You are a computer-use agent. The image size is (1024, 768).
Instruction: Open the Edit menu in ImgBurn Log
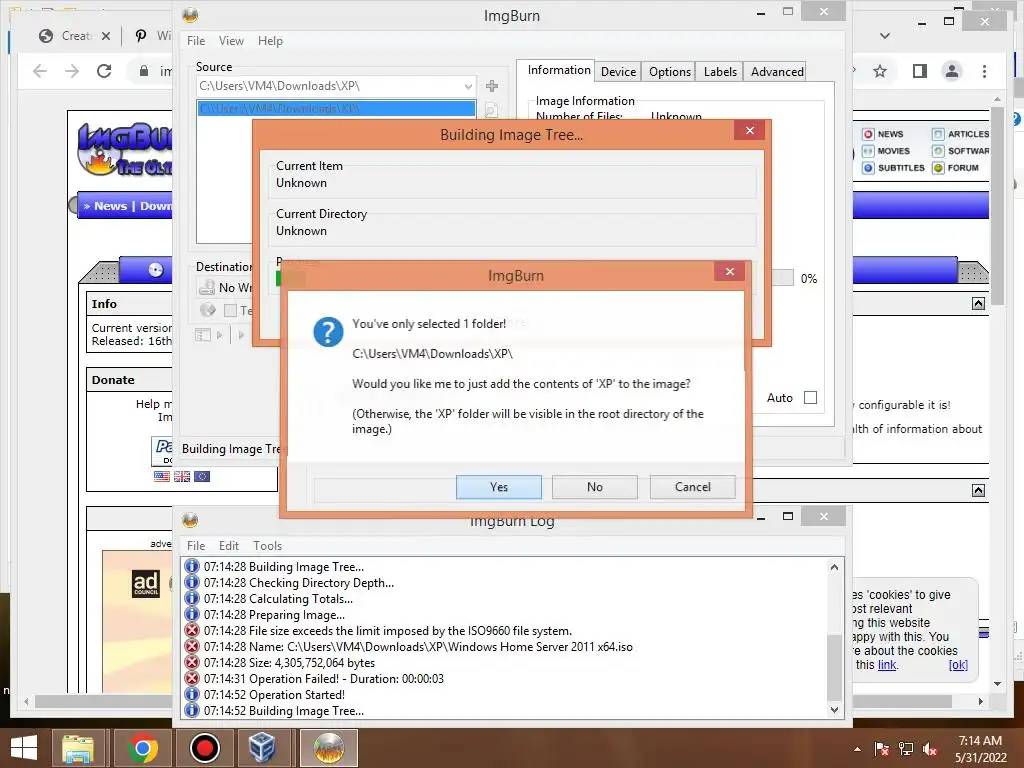click(229, 546)
